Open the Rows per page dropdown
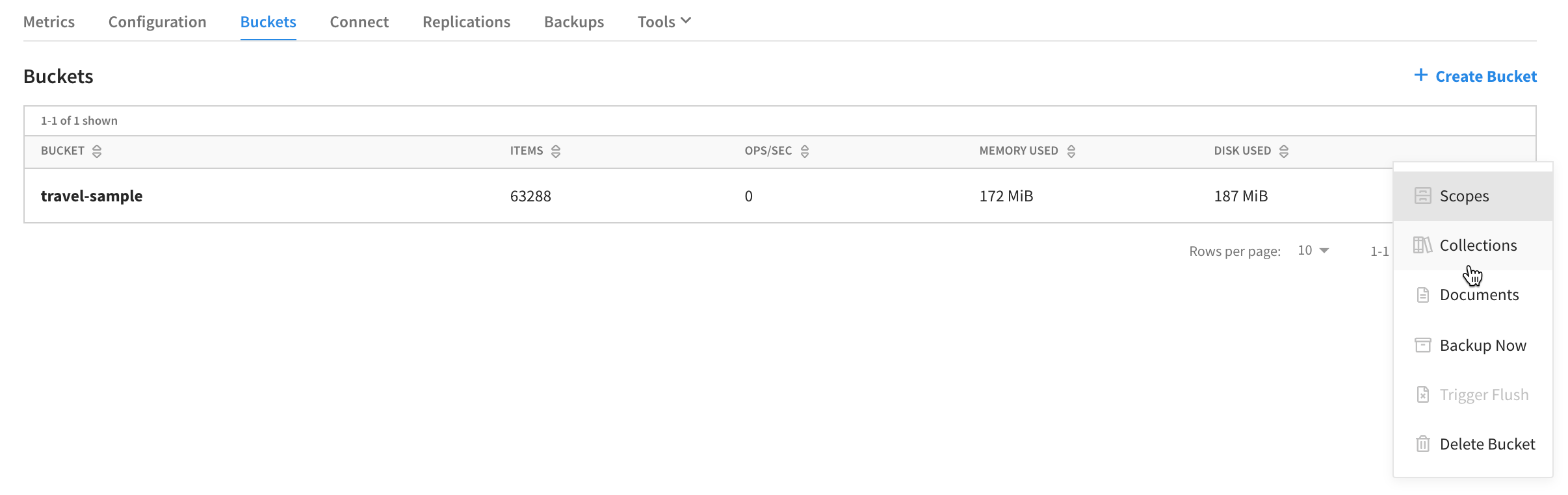 click(x=1313, y=250)
